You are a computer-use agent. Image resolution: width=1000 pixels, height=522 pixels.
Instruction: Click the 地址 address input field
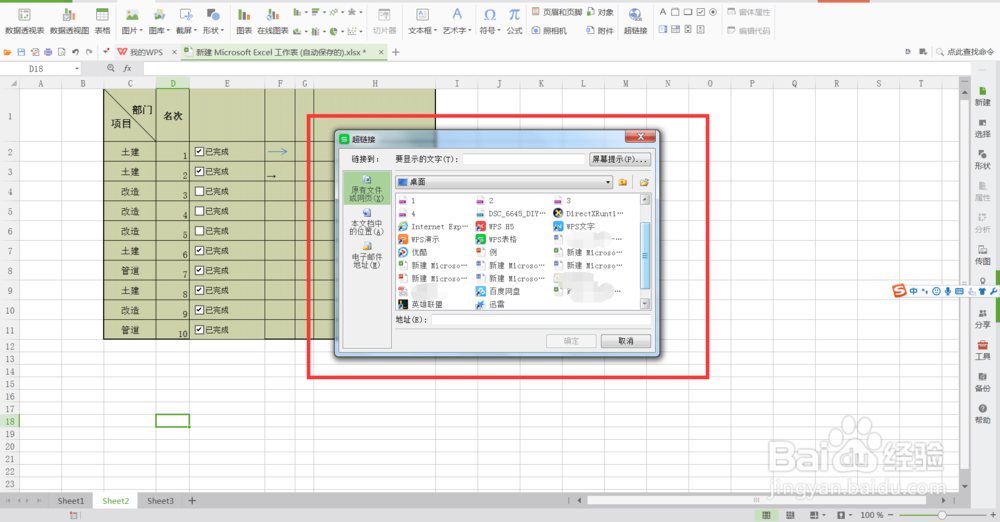[541, 319]
